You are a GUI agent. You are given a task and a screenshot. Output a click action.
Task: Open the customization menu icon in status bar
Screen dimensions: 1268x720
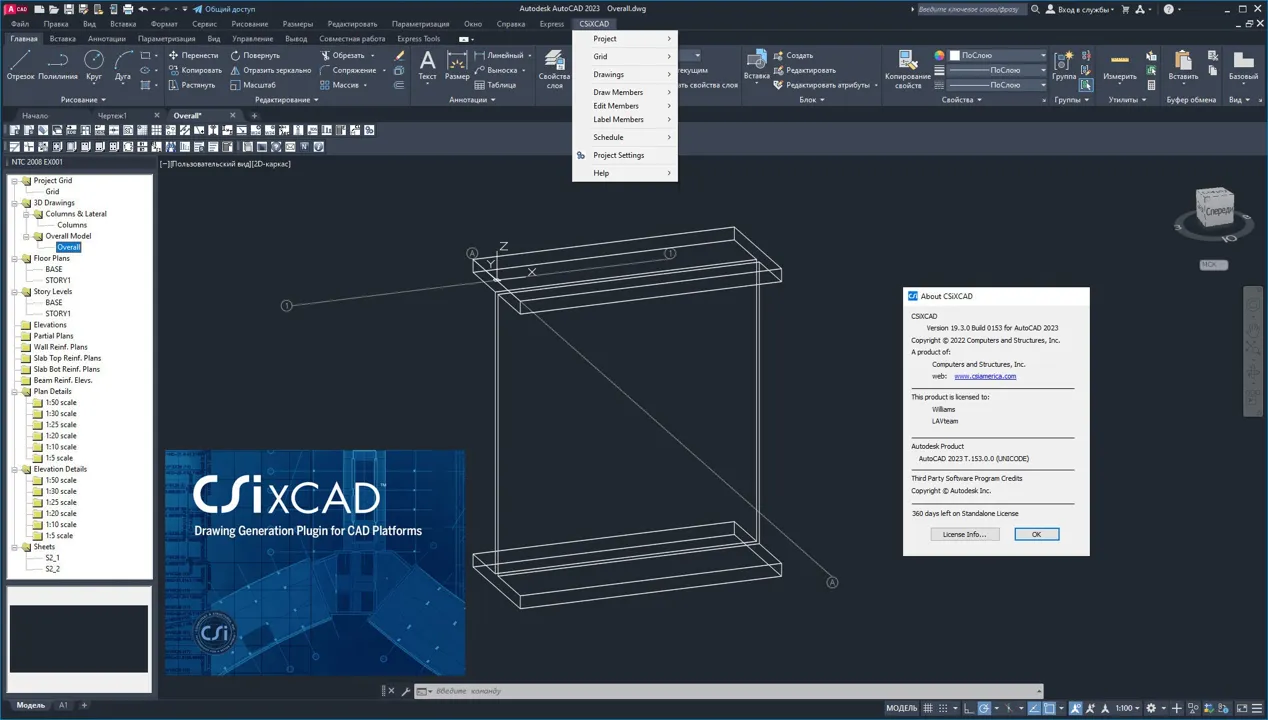click(1256, 708)
